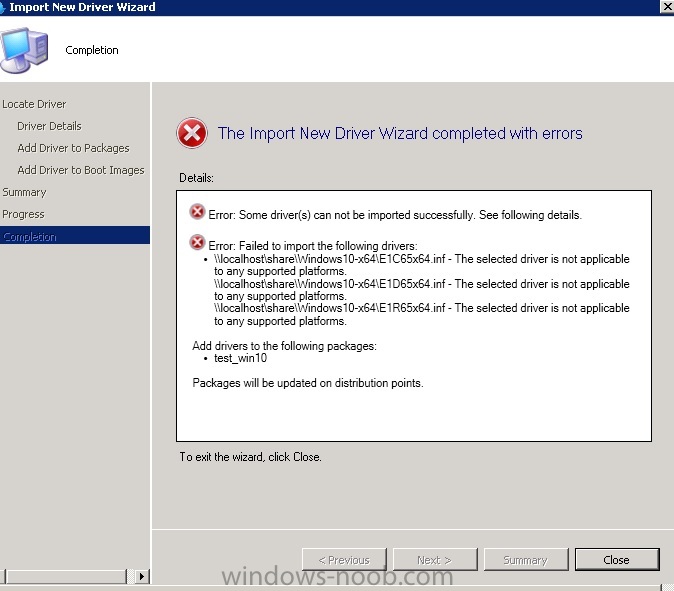Click the error icon beside 'Failed to import the following drivers'
The height and width of the screenshot is (591, 674).
point(197,242)
